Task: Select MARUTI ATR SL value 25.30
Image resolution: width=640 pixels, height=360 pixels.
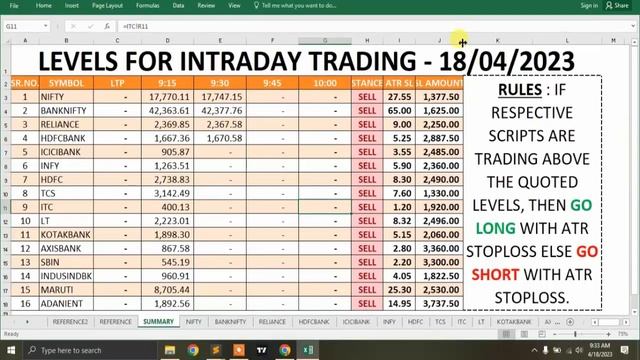Action: (x=399, y=290)
